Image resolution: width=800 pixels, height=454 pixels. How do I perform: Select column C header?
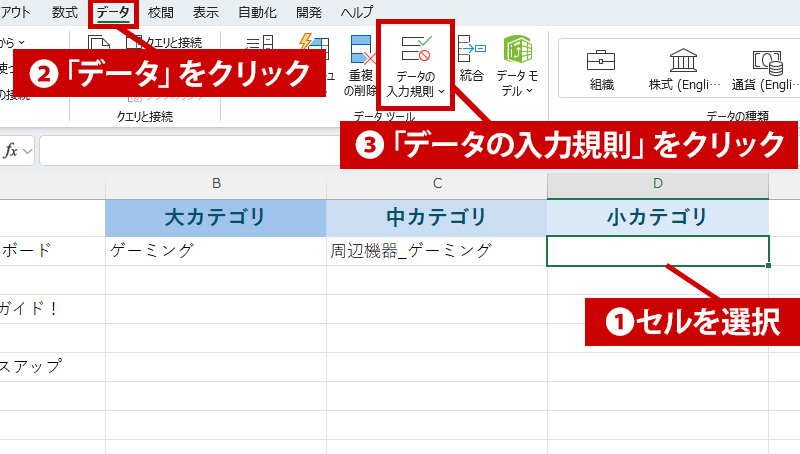pyautogui.click(x=437, y=184)
